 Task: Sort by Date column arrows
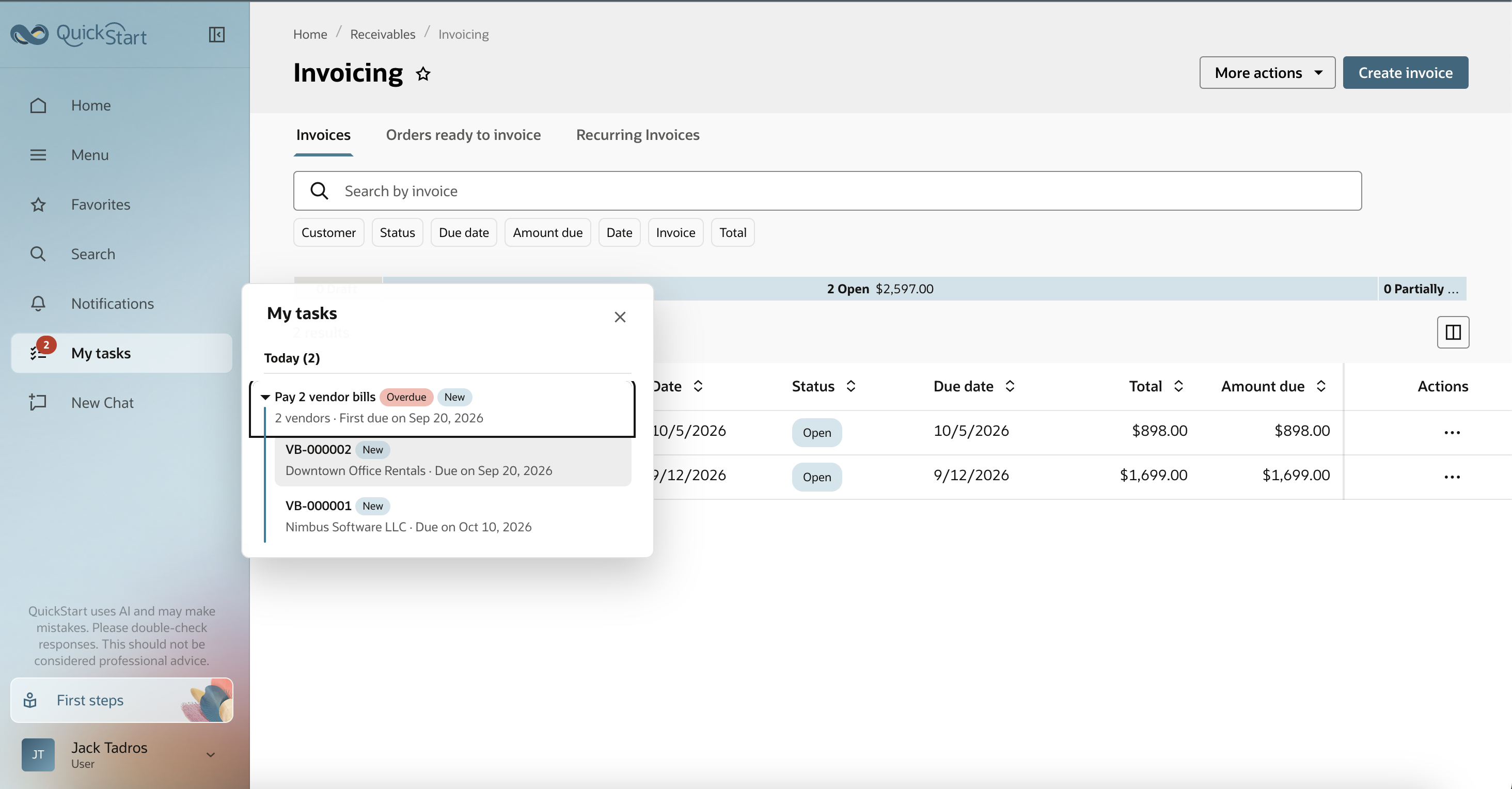698,386
